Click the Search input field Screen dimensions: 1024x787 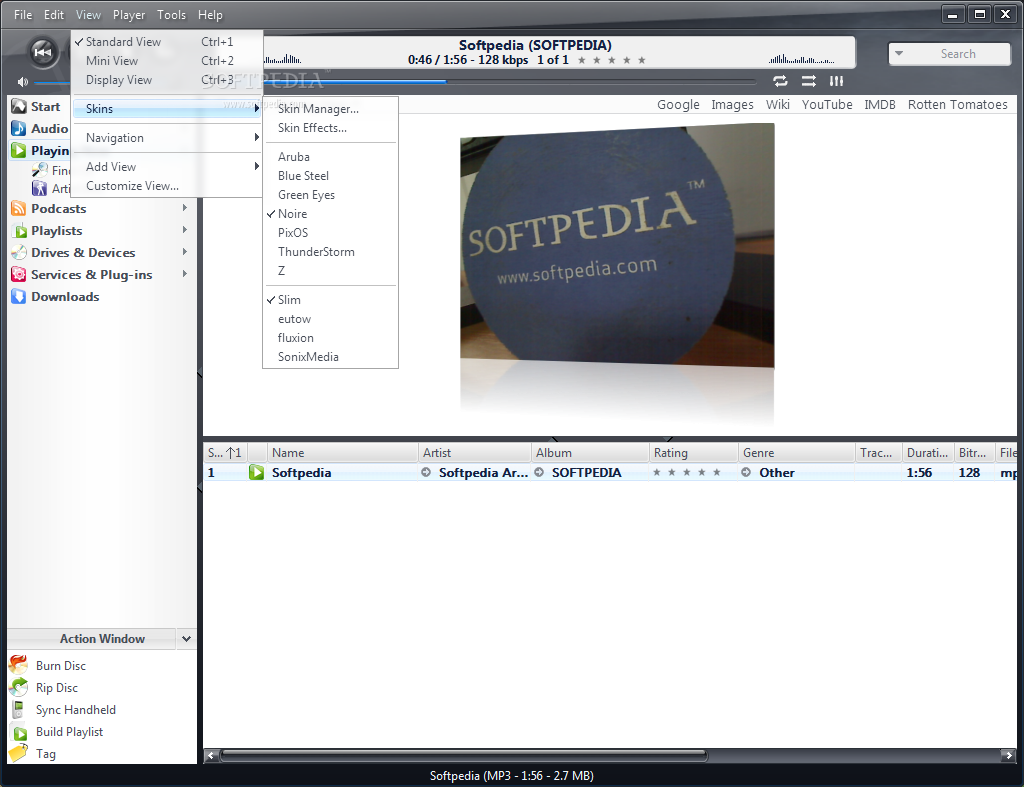(958, 54)
